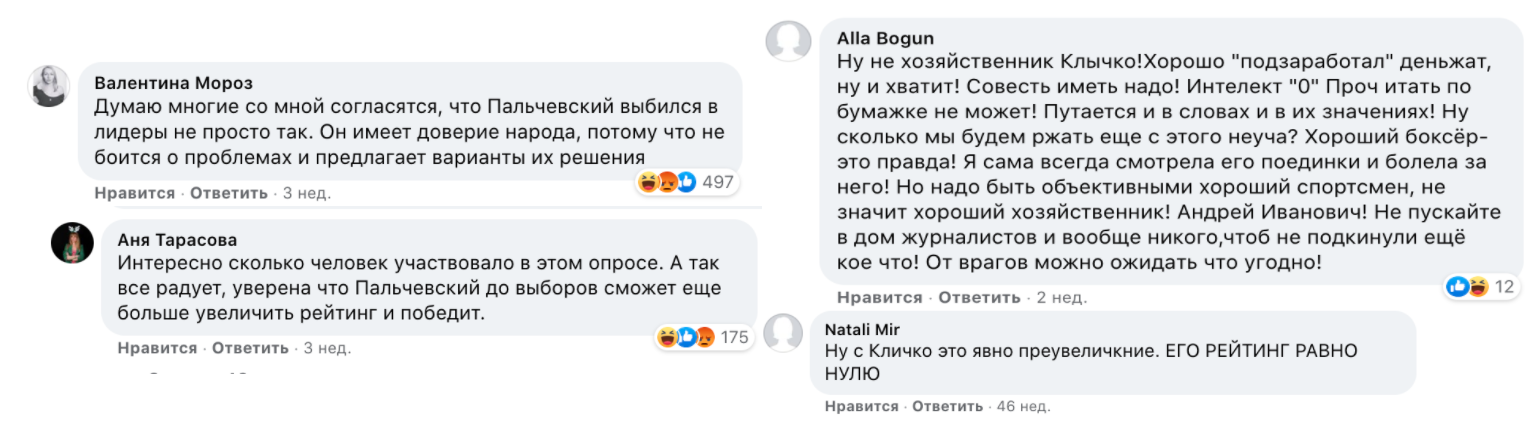Viewport: 1528px width, 434px height.
Task: Like Аня Тарасова's comment via Нравится
Action: pyautogui.click(x=157, y=348)
